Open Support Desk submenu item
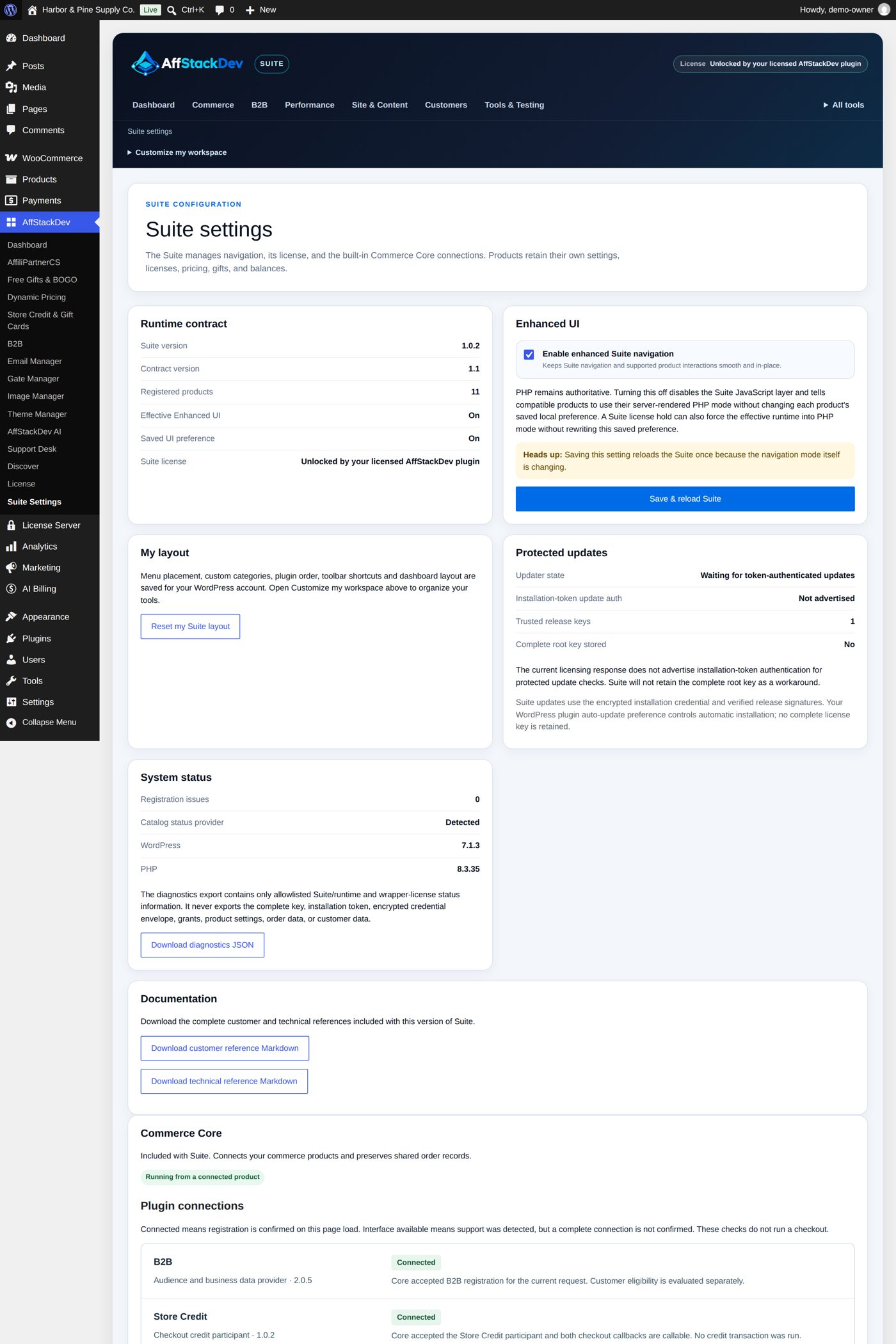The width and height of the screenshot is (896, 1344). (32, 449)
